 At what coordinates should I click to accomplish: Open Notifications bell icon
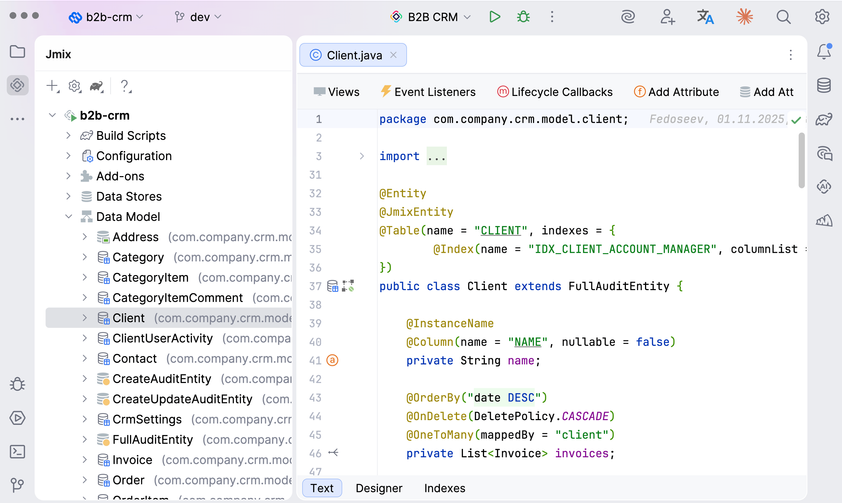(x=824, y=52)
